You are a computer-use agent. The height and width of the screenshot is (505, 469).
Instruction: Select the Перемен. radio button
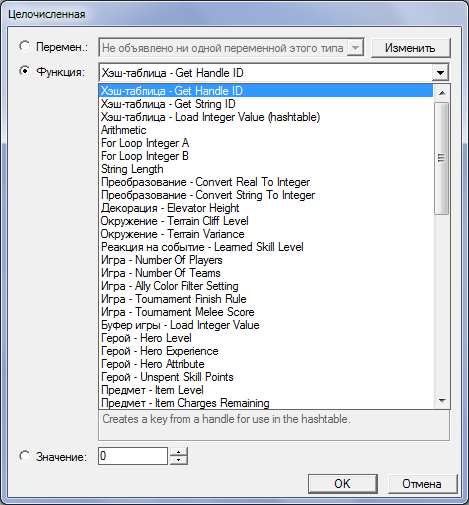[x=25, y=46]
